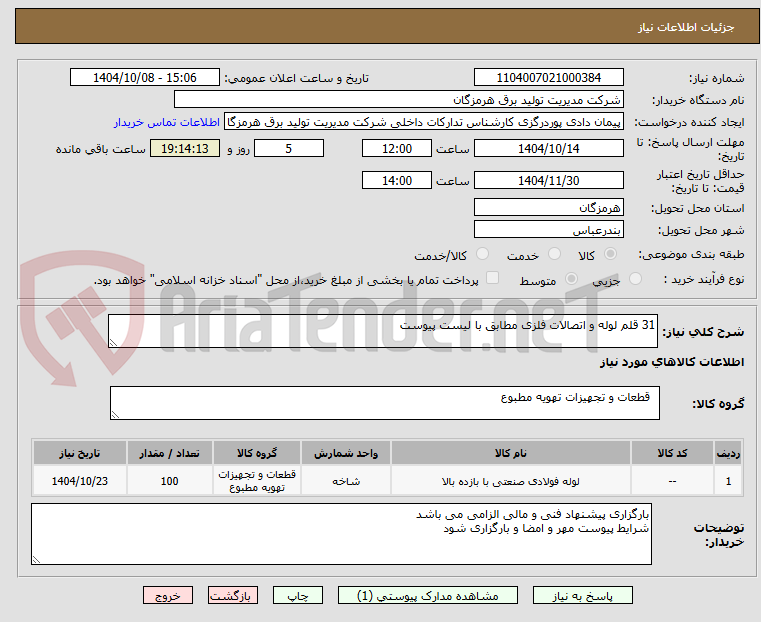Open مشاهده مدارک پیوستی (1) button
Viewport: 761px width, 622px height.
pos(428,595)
